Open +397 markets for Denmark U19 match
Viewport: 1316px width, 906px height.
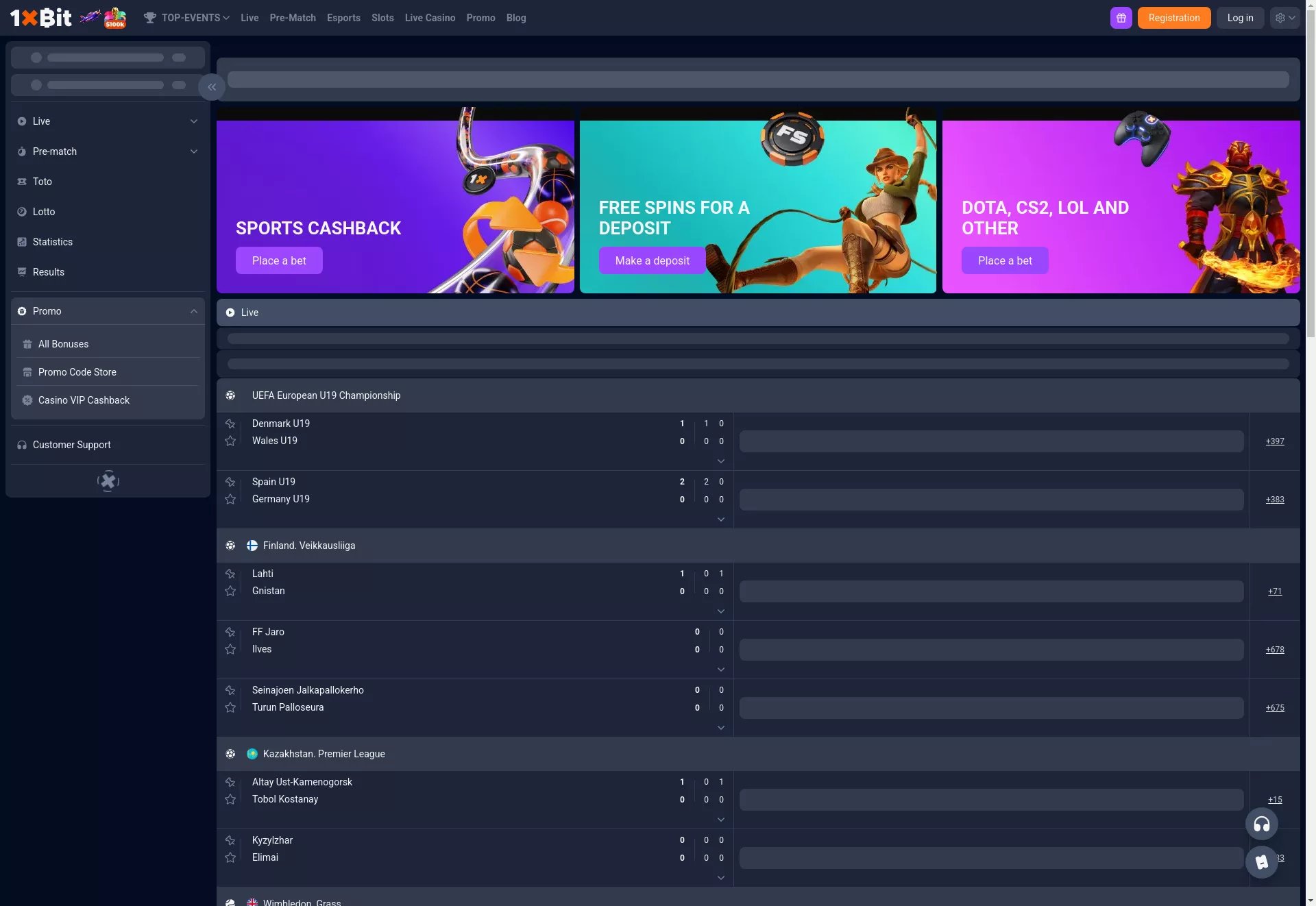(x=1275, y=441)
